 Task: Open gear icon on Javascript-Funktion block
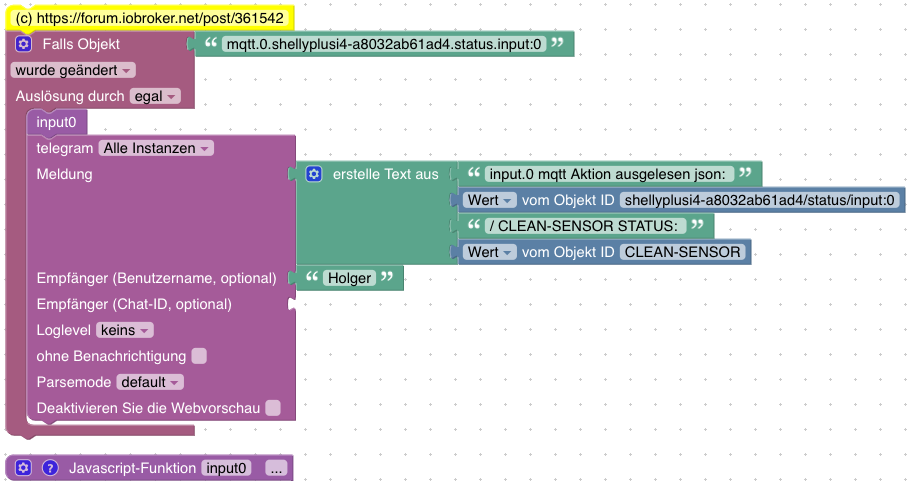click(x=23, y=468)
